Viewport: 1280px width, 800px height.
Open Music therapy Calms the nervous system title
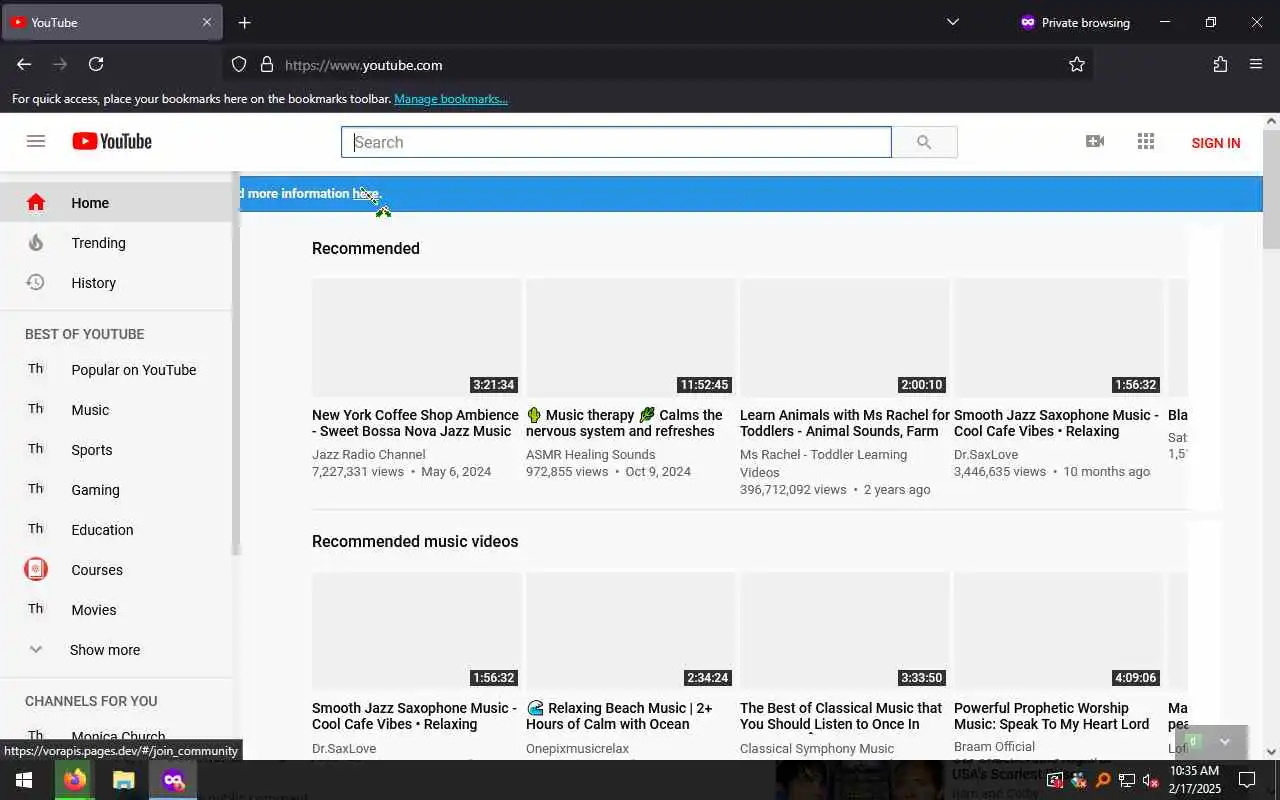[x=624, y=423]
